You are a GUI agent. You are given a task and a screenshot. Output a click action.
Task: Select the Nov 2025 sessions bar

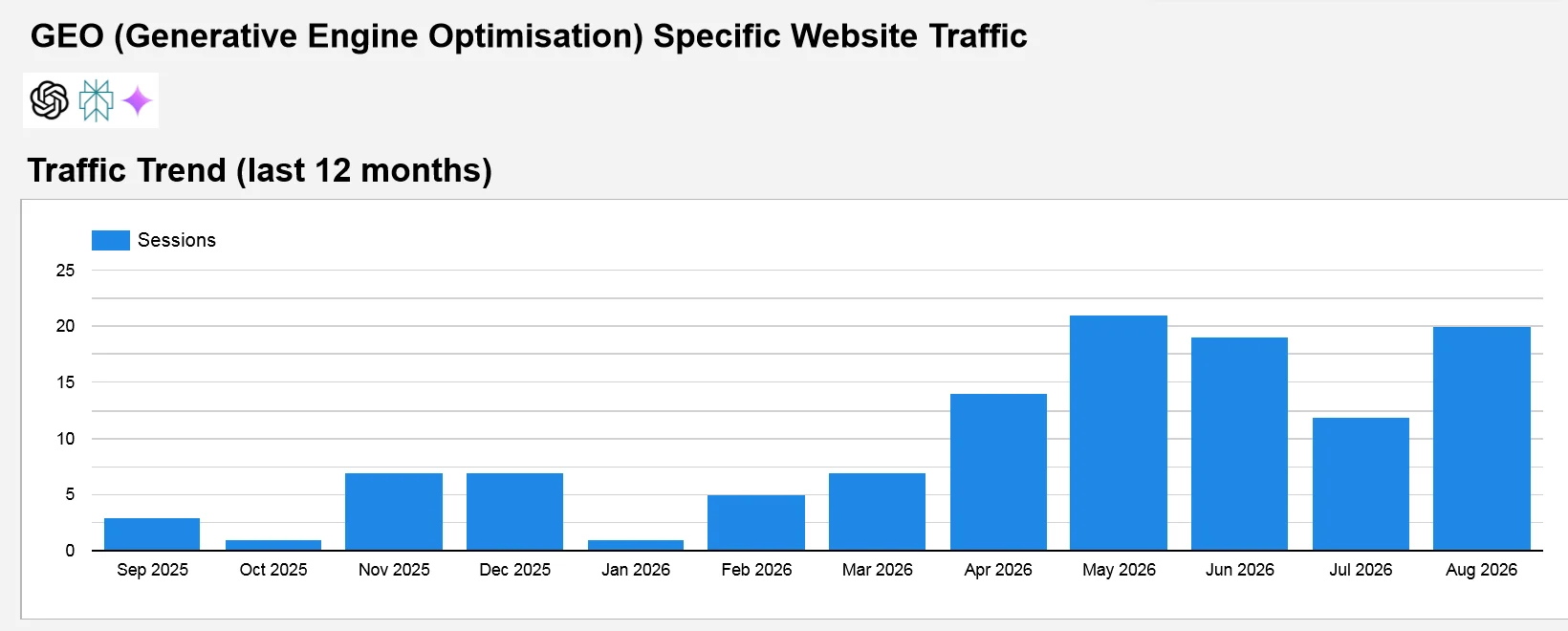click(394, 511)
